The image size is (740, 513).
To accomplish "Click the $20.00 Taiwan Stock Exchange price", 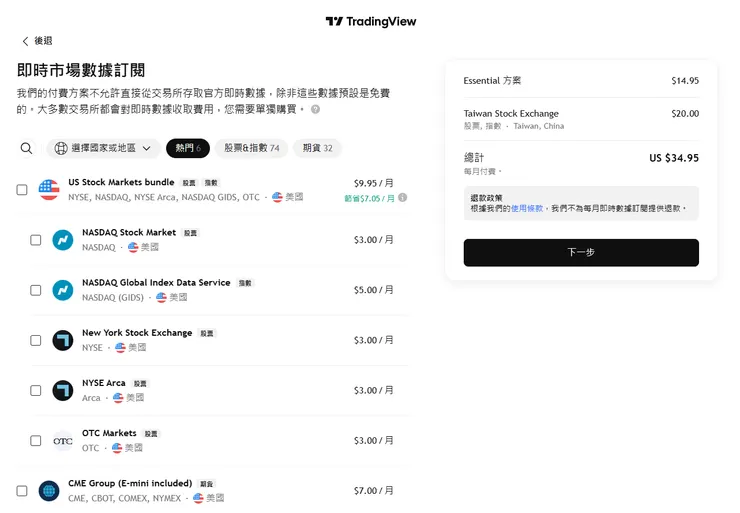I will pos(685,113).
